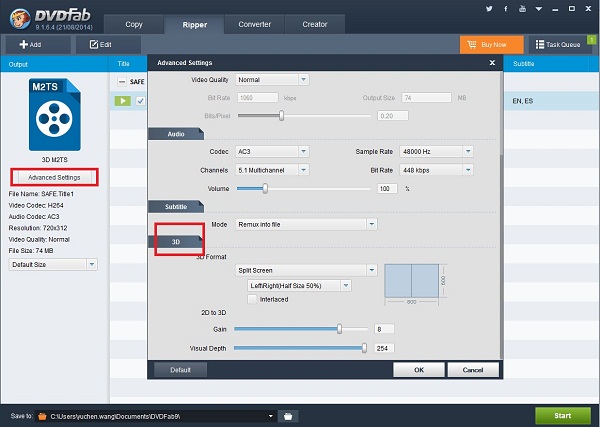The image size is (600, 427).
Task: Click the green play preview icon
Action: click(x=123, y=101)
